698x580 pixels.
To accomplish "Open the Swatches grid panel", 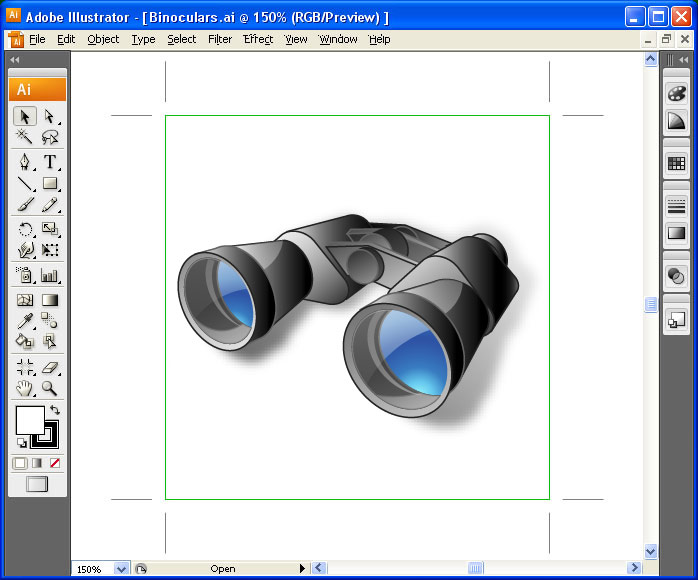I will tap(676, 163).
